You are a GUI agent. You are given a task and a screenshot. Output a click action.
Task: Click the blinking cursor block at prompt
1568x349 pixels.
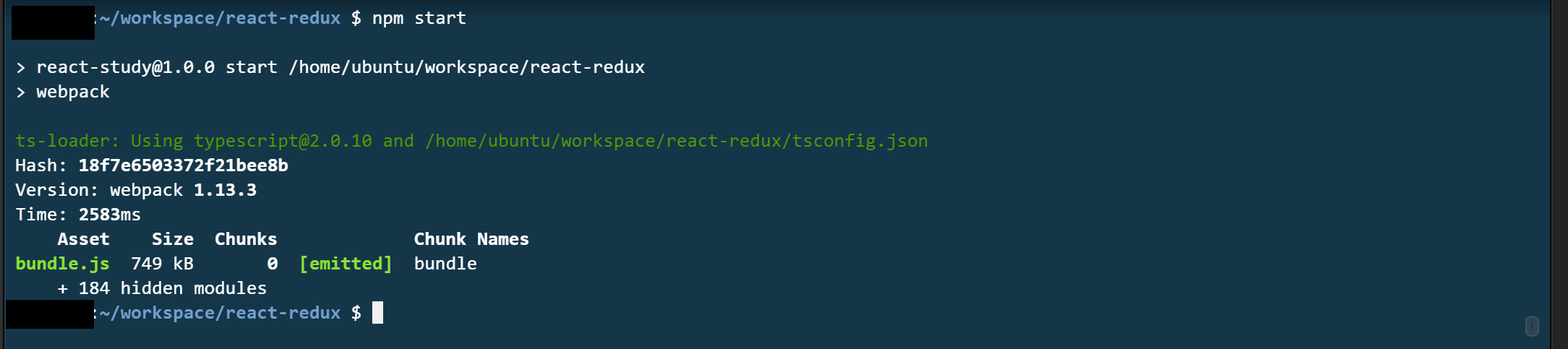coord(377,313)
